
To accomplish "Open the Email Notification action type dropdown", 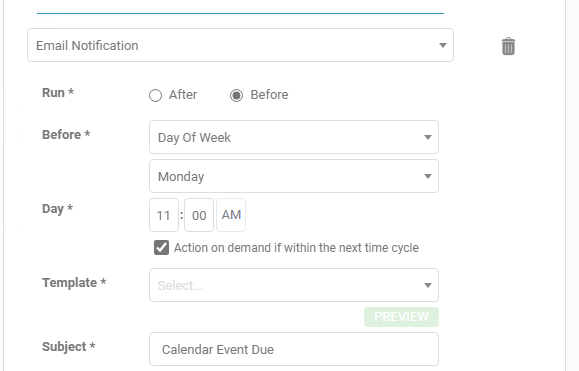I will 240,45.
